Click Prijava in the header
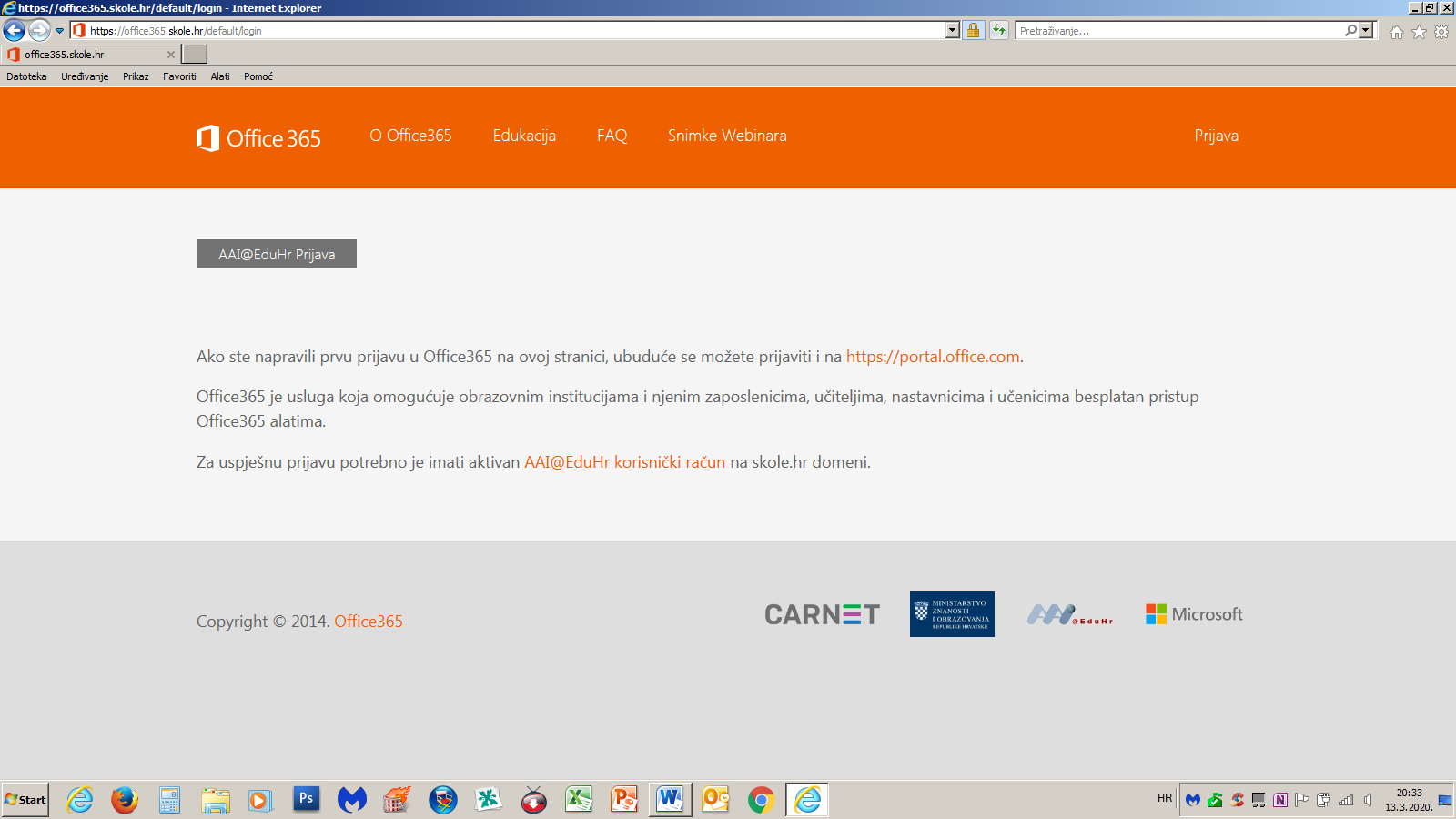 (1216, 136)
